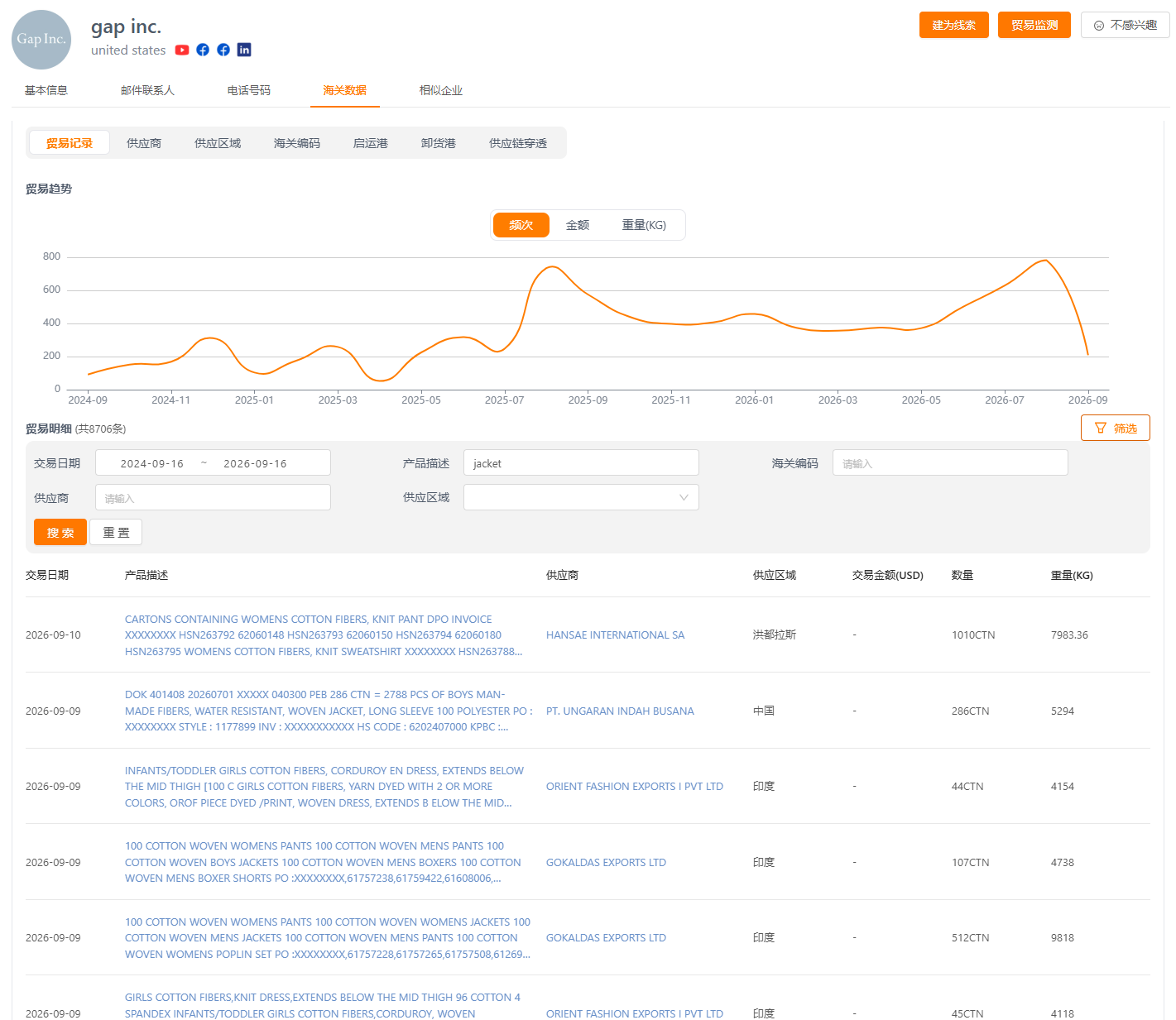Screen dimensions: 1176x1020
Task: Open product description starting with DOK 401408
Action: click(x=329, y=711)
